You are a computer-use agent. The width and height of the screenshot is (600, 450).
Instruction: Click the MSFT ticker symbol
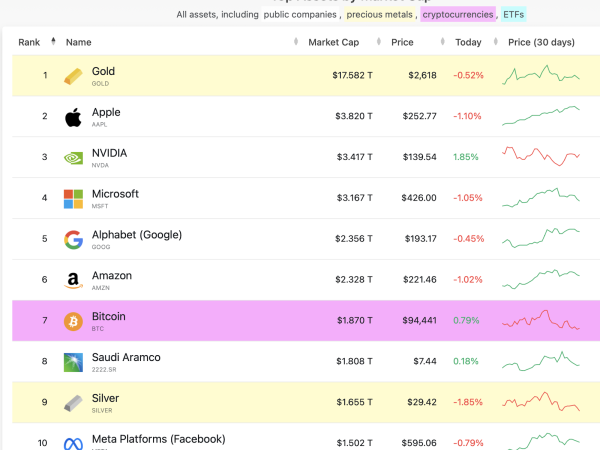pyautogui.click(x=100, y=206)
